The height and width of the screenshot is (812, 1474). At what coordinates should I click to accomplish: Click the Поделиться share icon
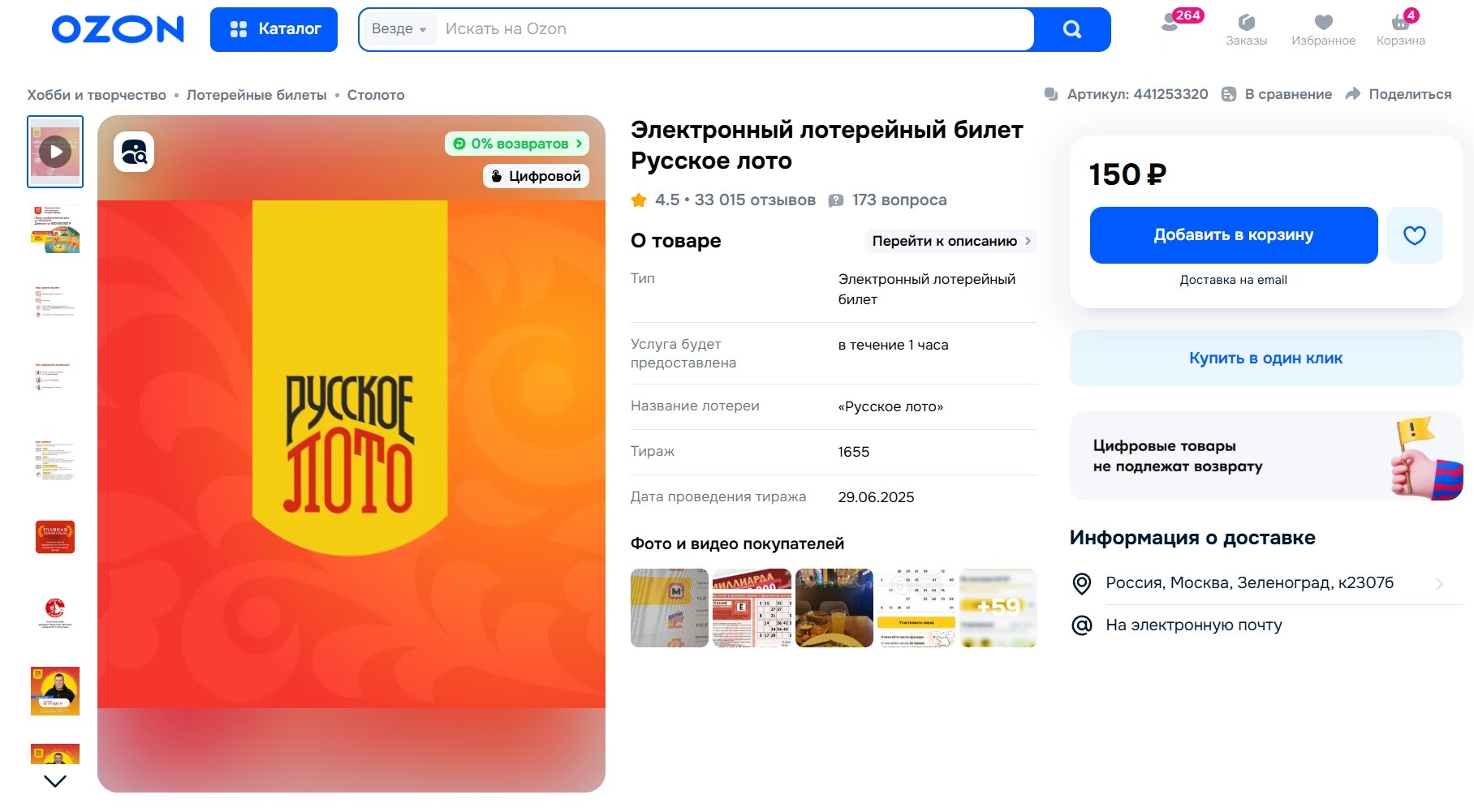tap(1353, 94)
